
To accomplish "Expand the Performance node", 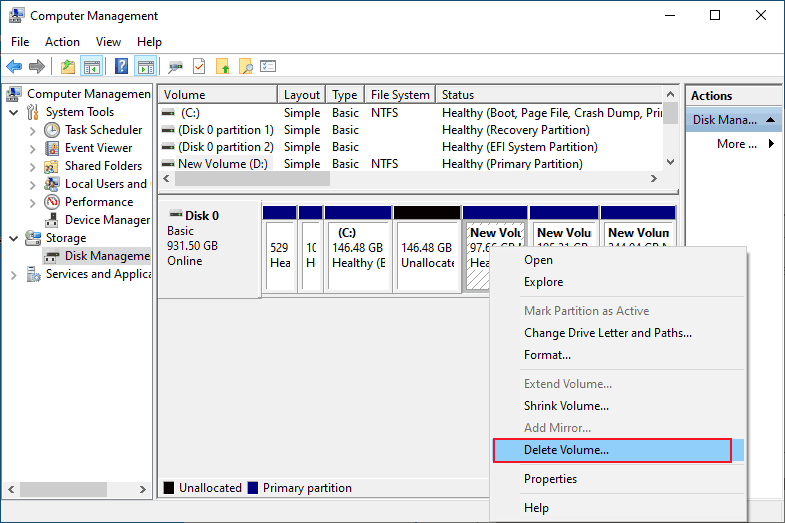I will point(33,203).
